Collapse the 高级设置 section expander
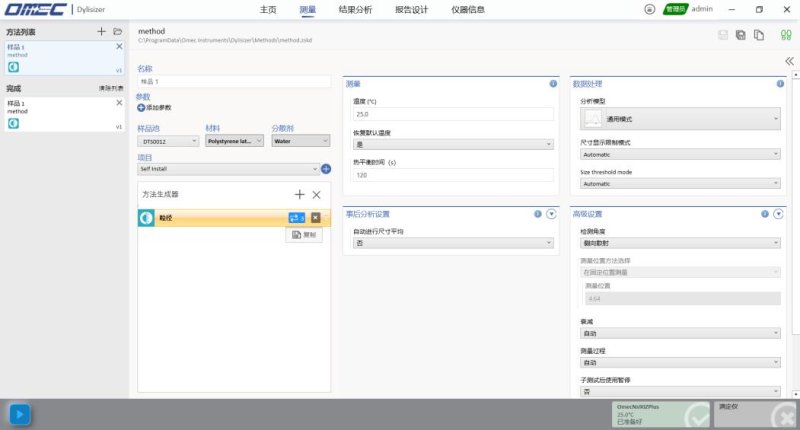This screenshot has width=800, height=430. 779,214
